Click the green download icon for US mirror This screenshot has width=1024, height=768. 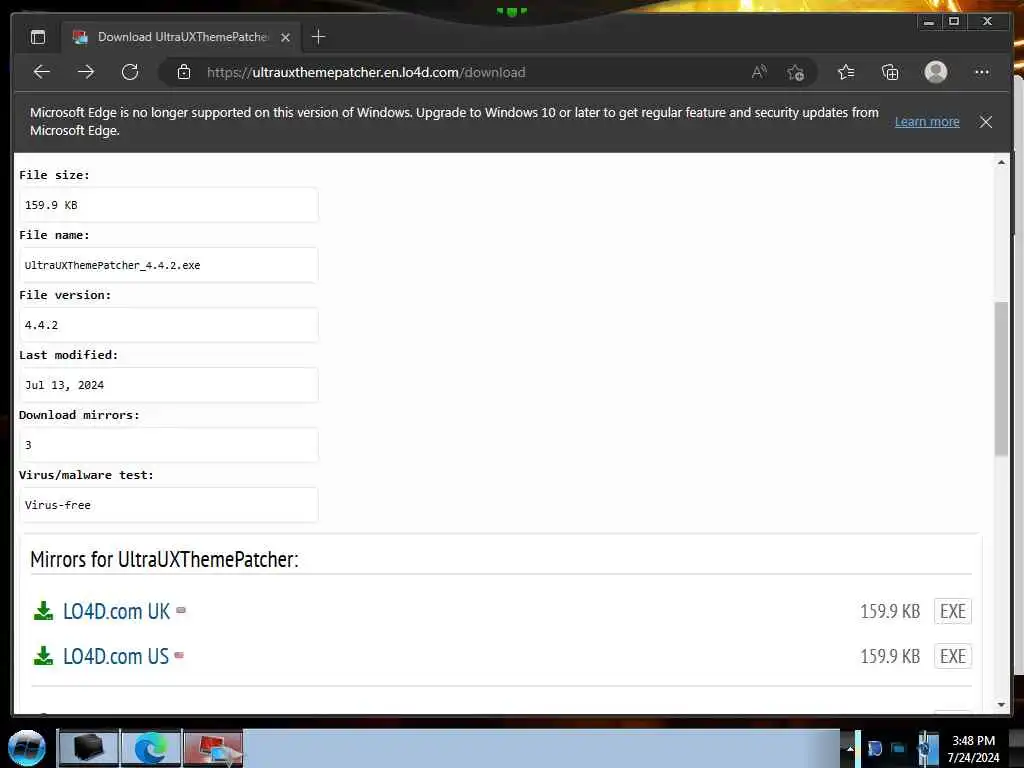(44, 656)
